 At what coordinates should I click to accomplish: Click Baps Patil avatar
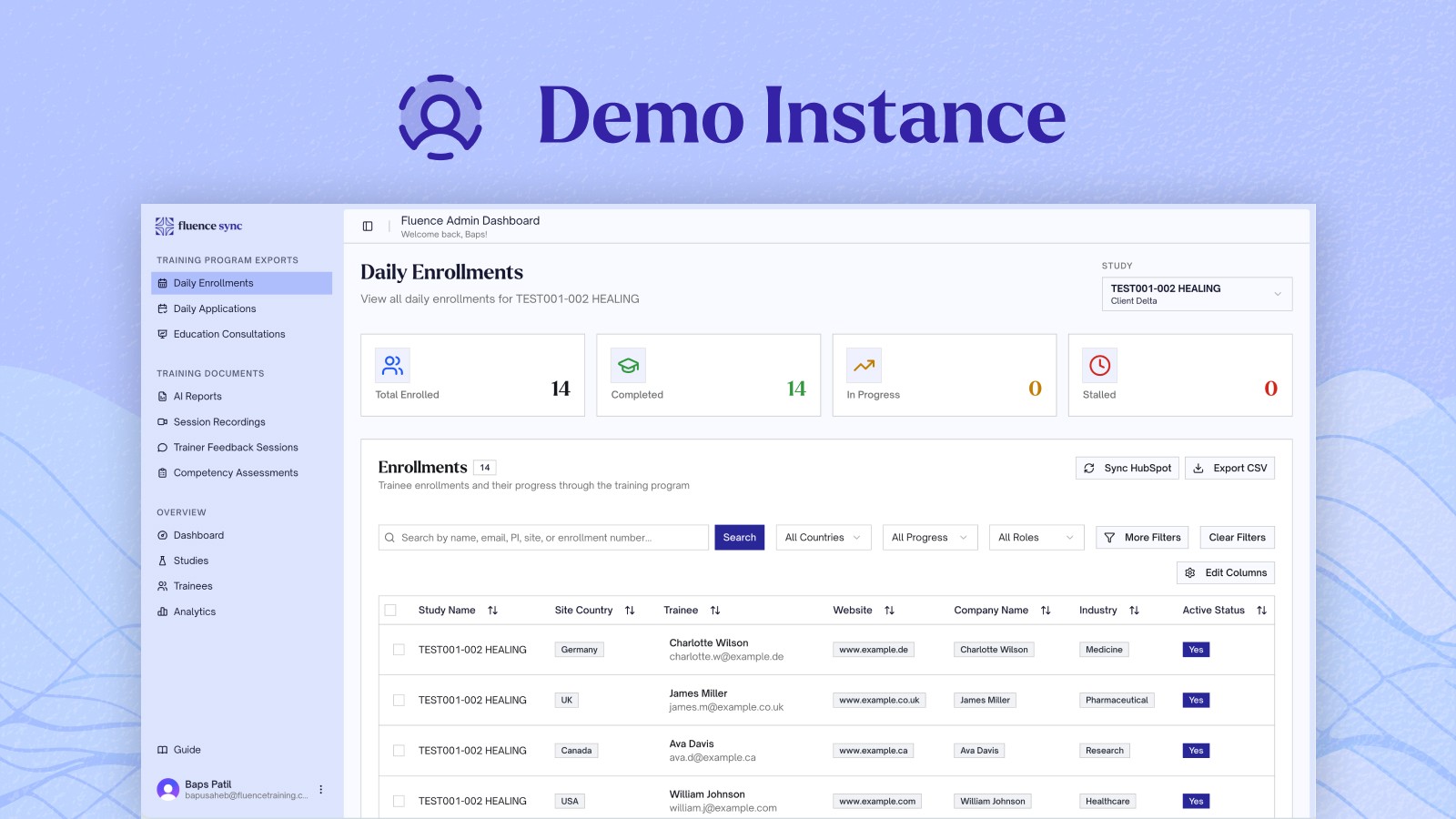coord(168,789)
